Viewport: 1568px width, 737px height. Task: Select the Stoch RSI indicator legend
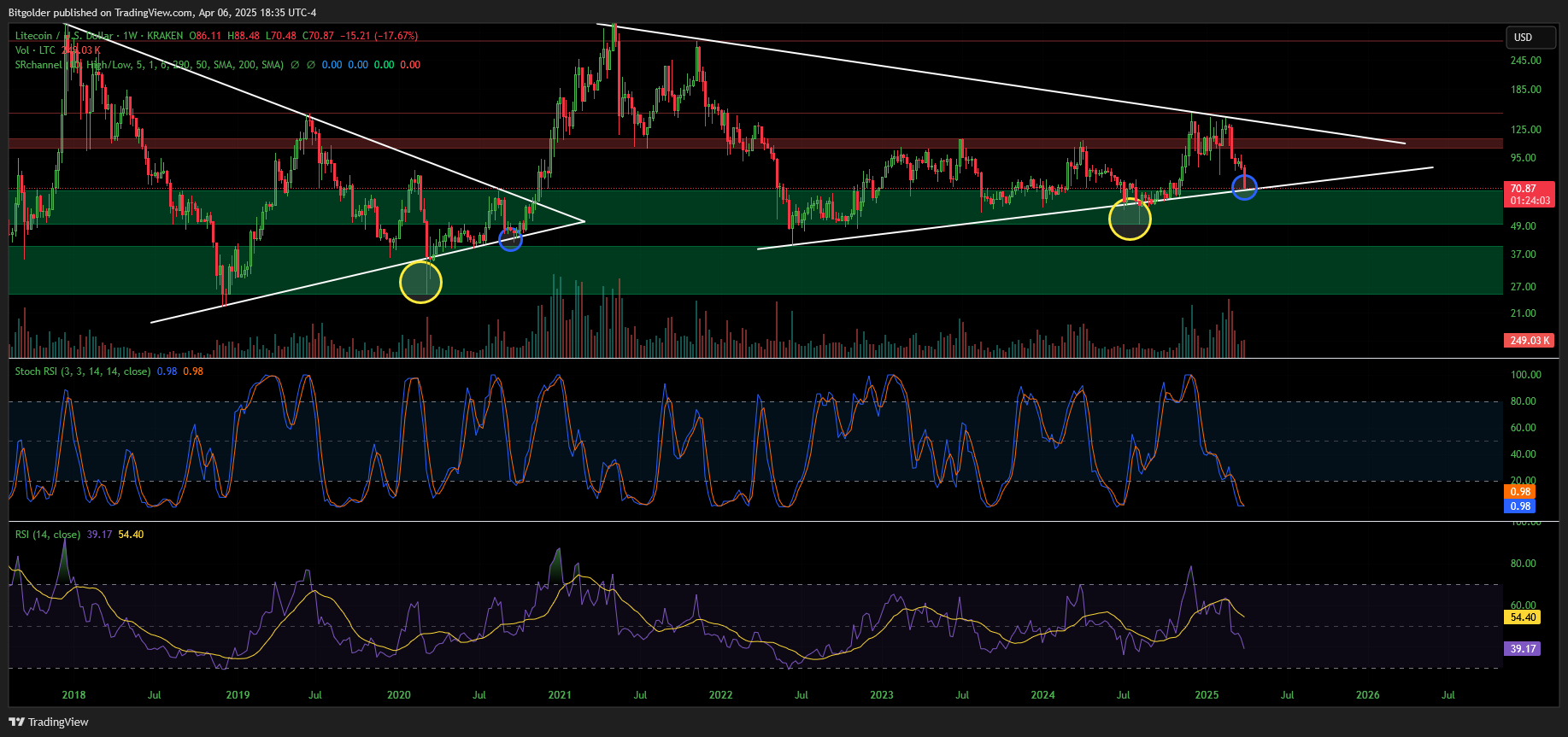82,371
